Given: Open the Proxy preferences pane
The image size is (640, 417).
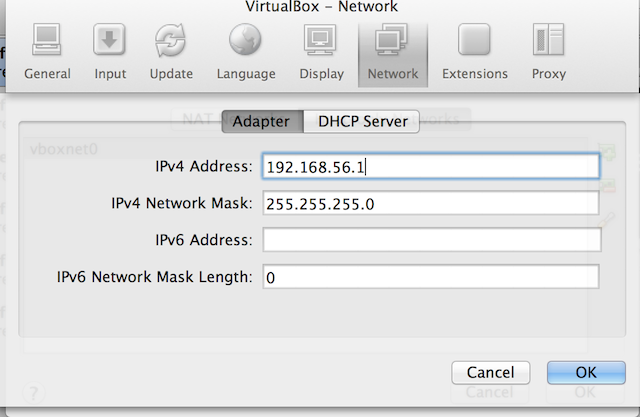Looking at the screenshot, I should coord(549,51).
